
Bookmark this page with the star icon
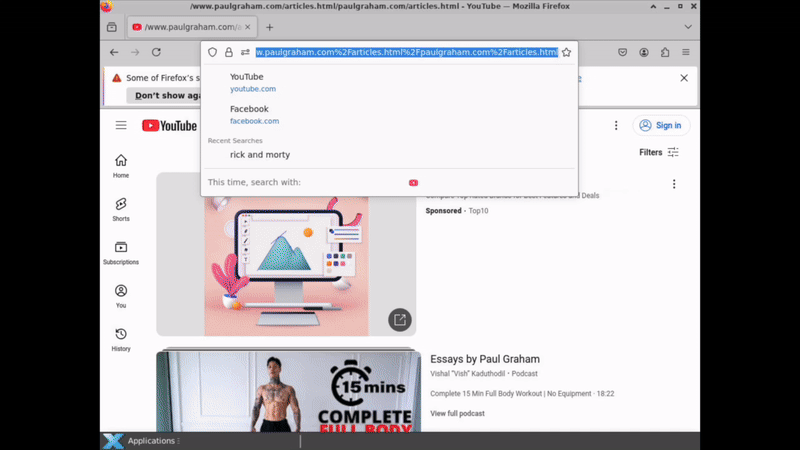(x=566, y=52)
